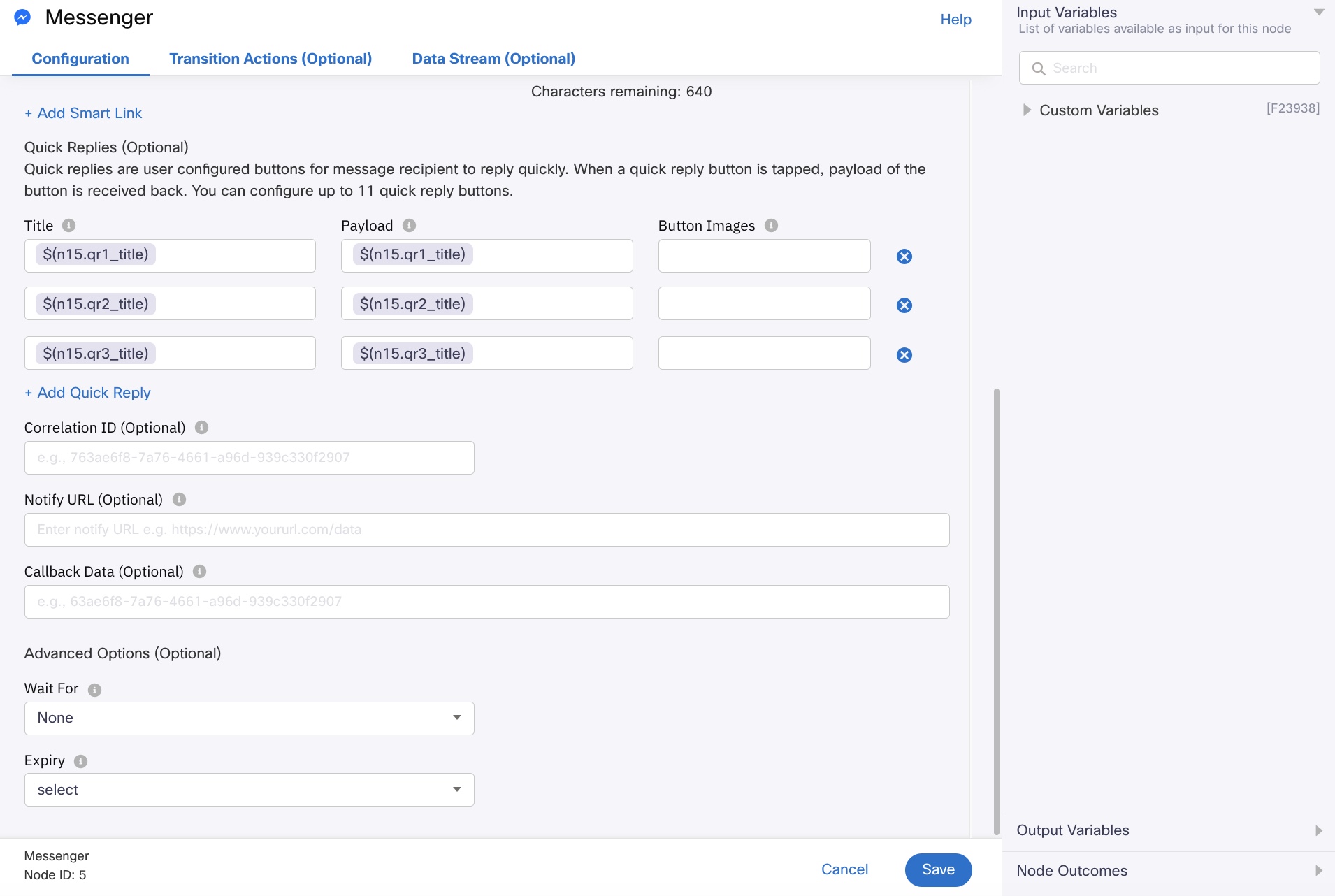The width and height of the screenshot is (1335, 896).
Task: Click the Button Images info icon
Action: click(x=771, y=226)
